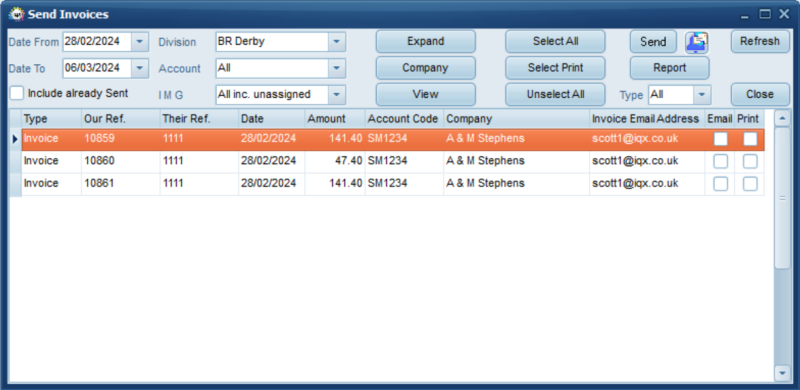800x390 pixels.
Task: Click the Send Invoices app icon in title bar
Action: [x=16, y=14]
